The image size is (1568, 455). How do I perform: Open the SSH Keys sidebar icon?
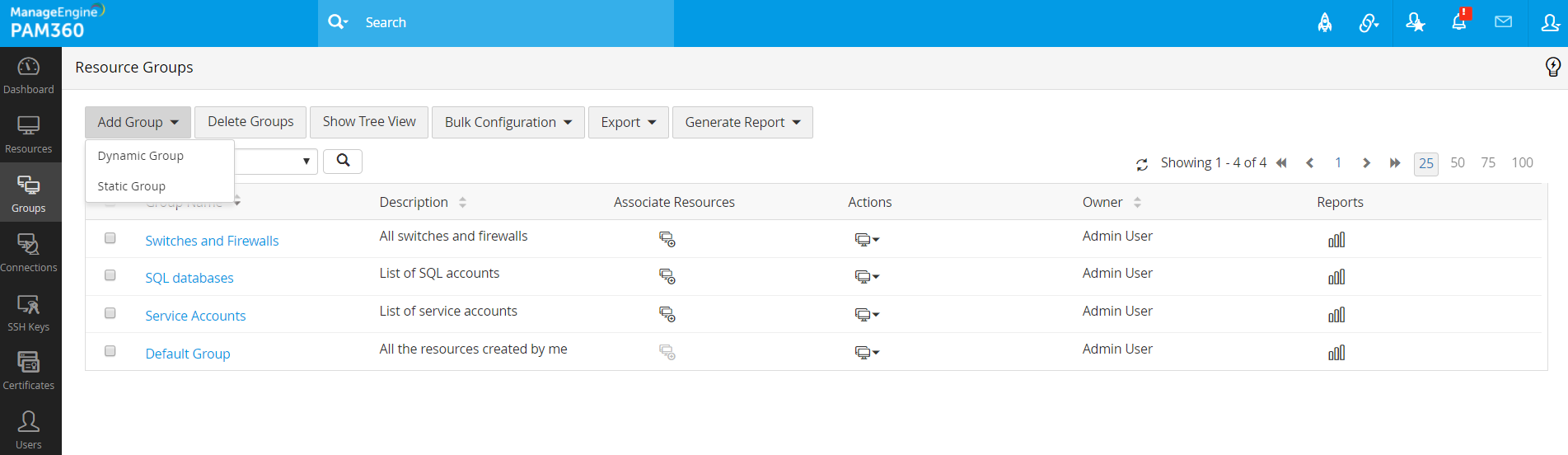point(29,313)
